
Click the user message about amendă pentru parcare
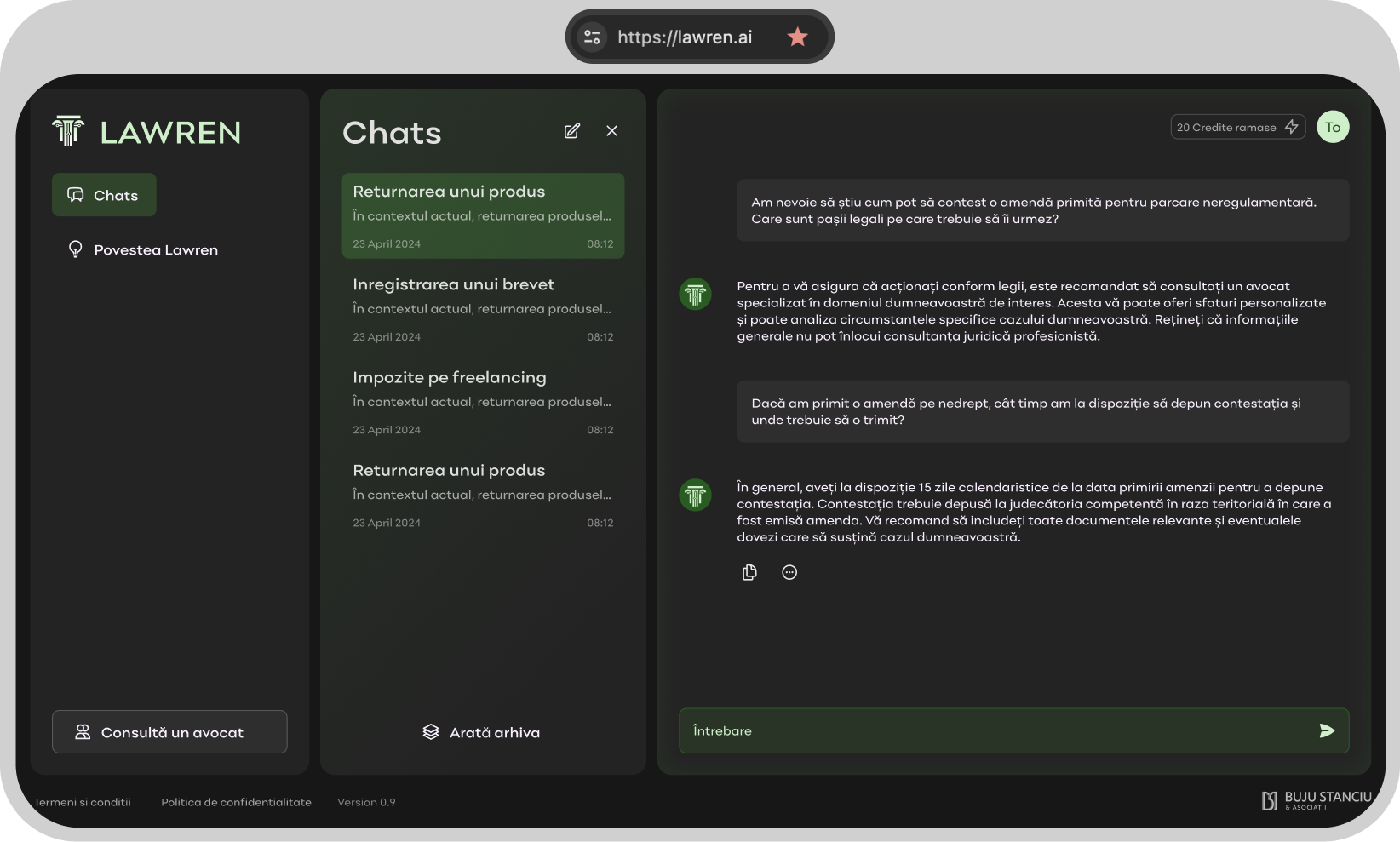point(1043,210)
